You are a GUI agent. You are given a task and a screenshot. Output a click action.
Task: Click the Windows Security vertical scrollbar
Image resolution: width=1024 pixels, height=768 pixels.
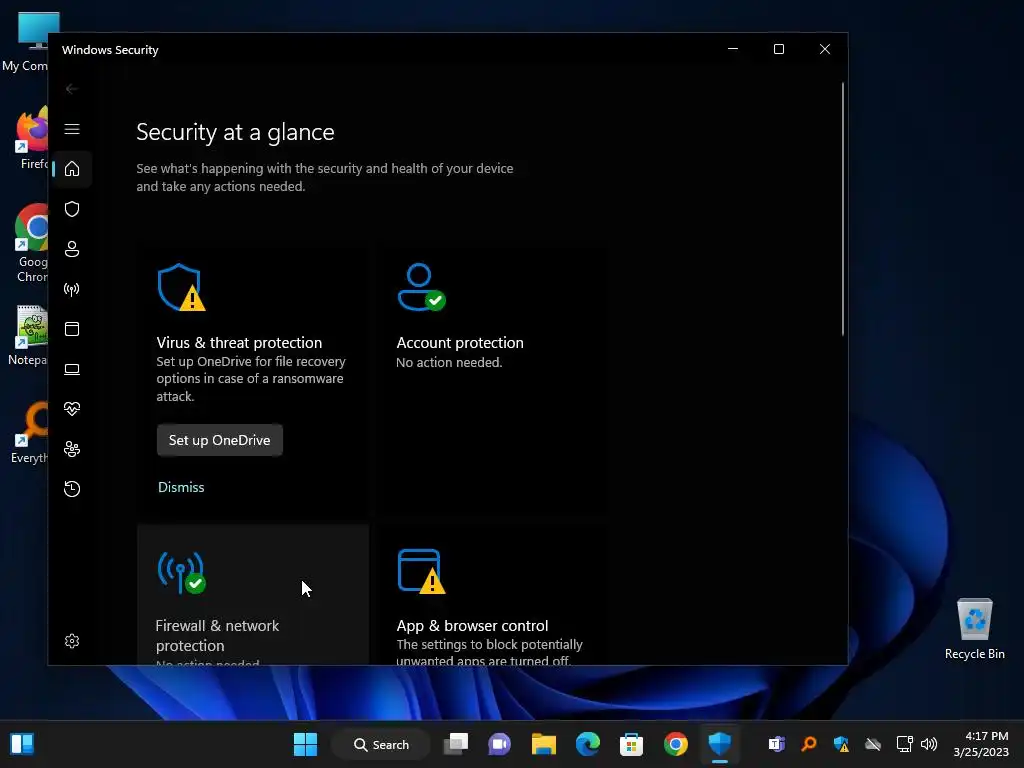click(x=842, y=209)
